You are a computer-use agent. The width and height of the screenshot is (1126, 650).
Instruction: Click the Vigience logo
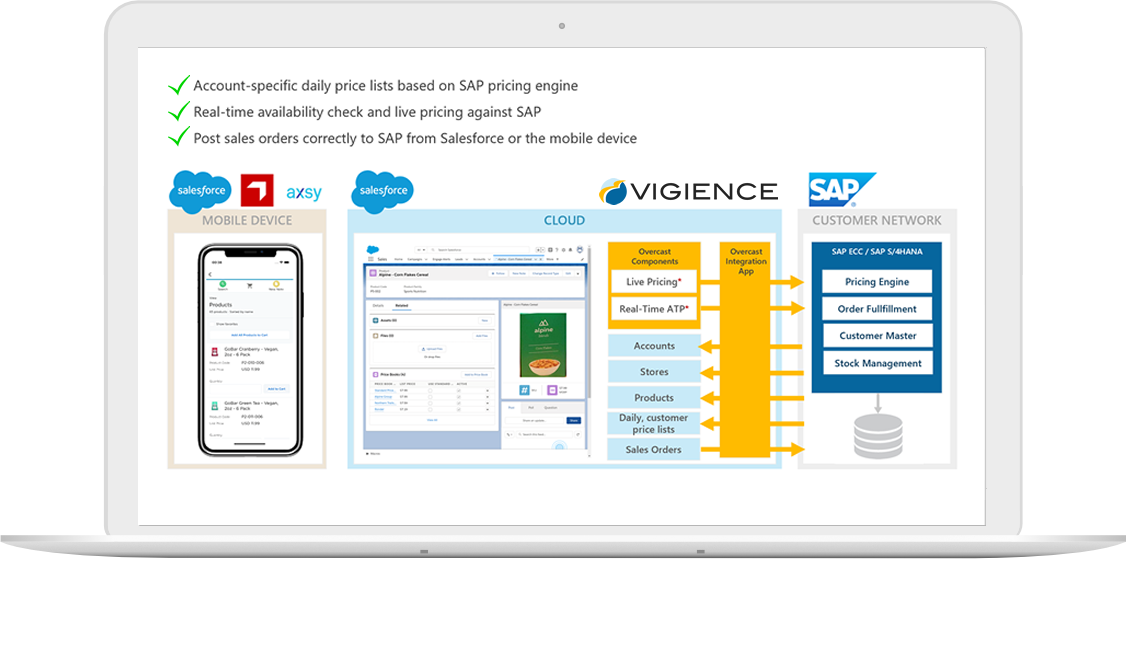coord(689,192)
